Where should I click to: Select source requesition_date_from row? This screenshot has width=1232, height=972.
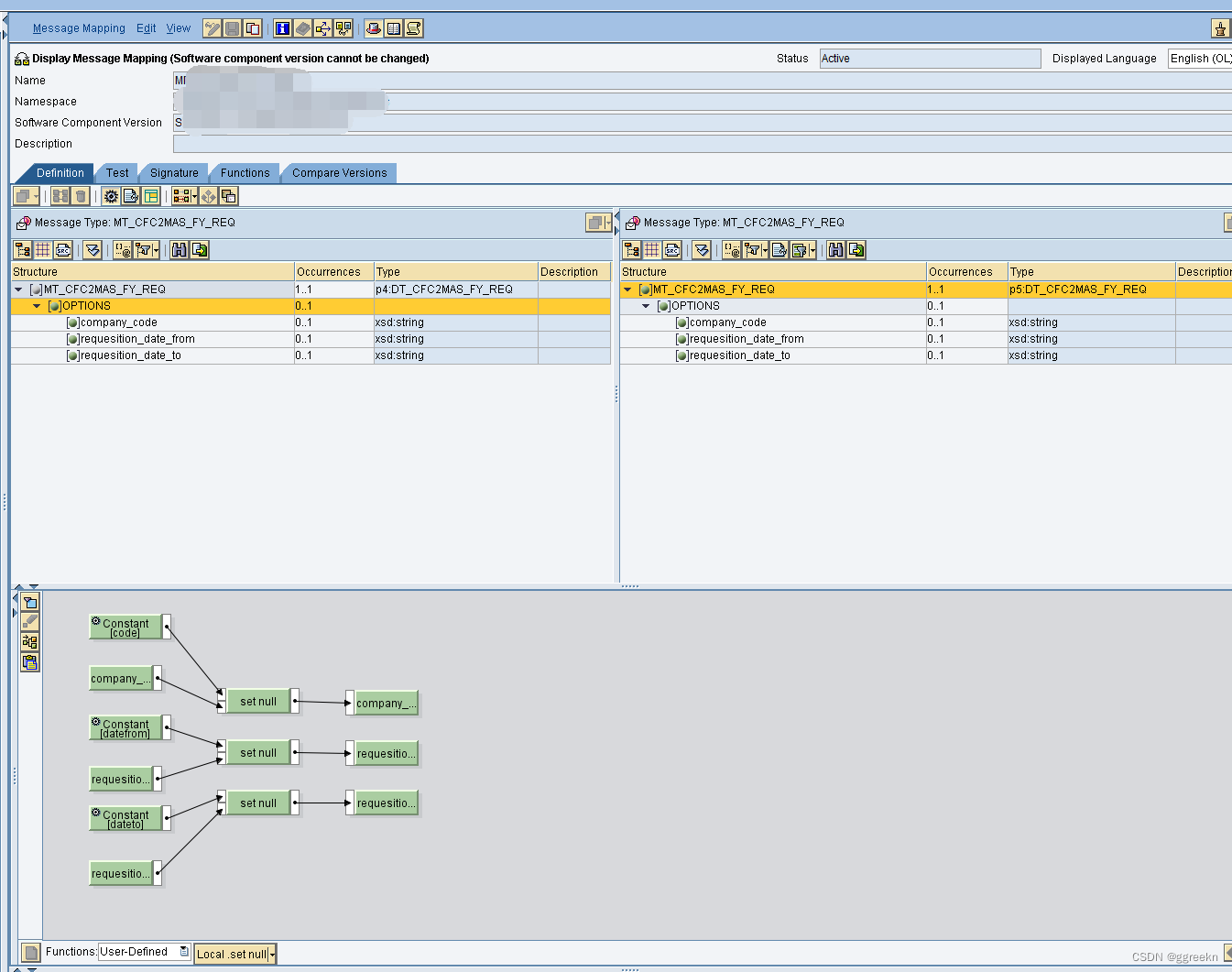pos(311,339)
